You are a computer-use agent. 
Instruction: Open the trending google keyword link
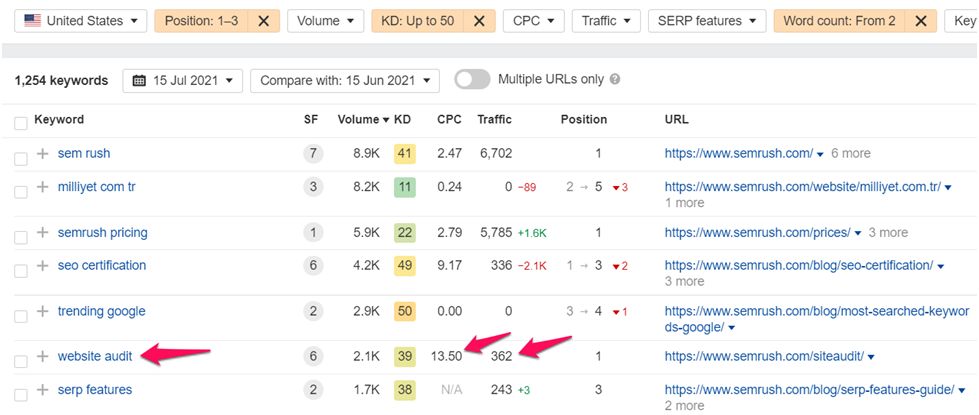(x=101, y=311)
